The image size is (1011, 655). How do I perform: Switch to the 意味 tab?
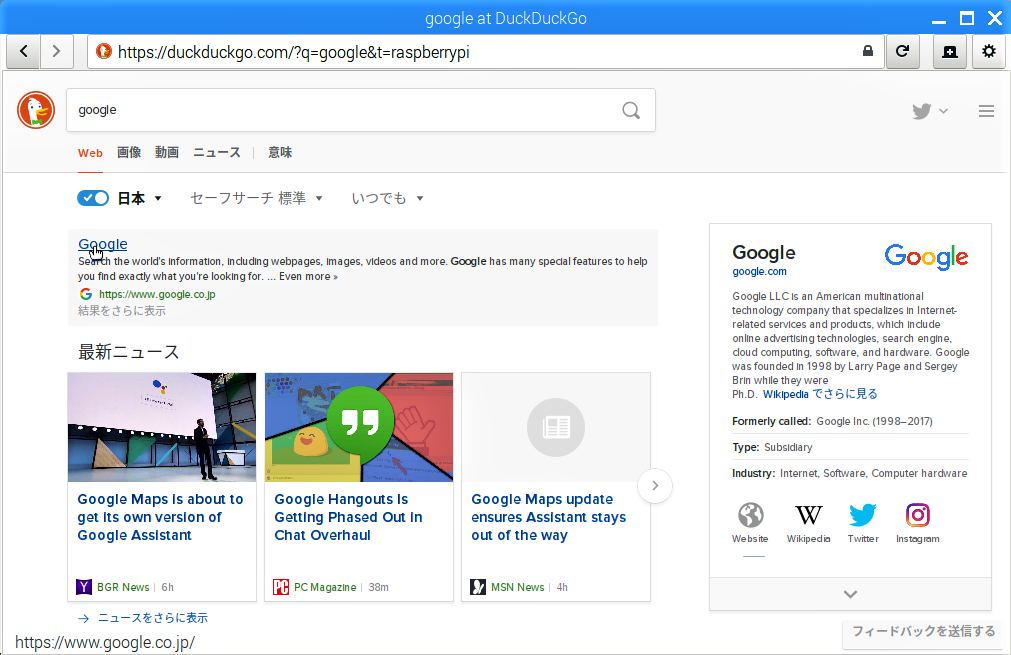(x=280, y=153)
